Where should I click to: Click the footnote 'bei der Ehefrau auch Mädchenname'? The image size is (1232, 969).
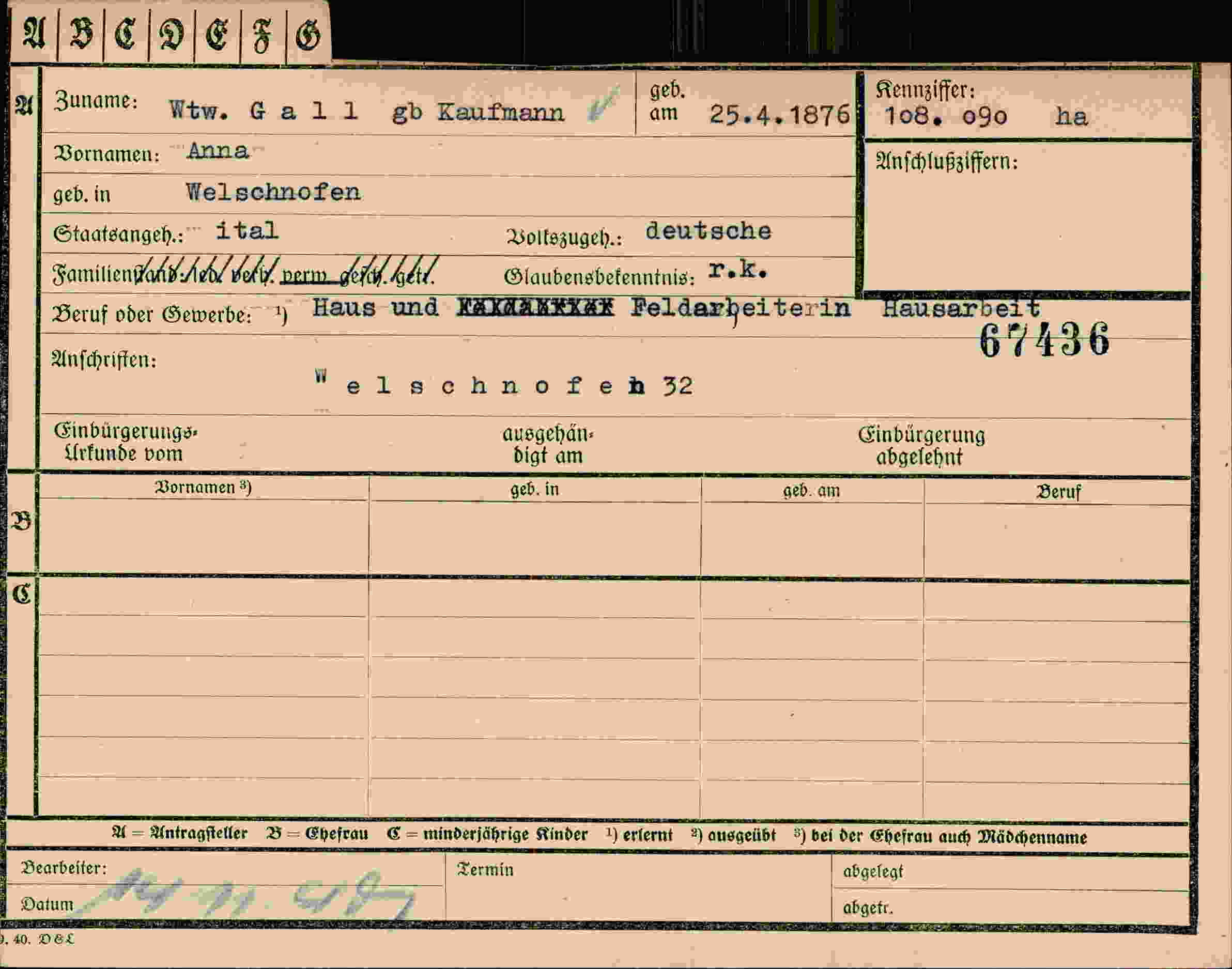point(949,837)
